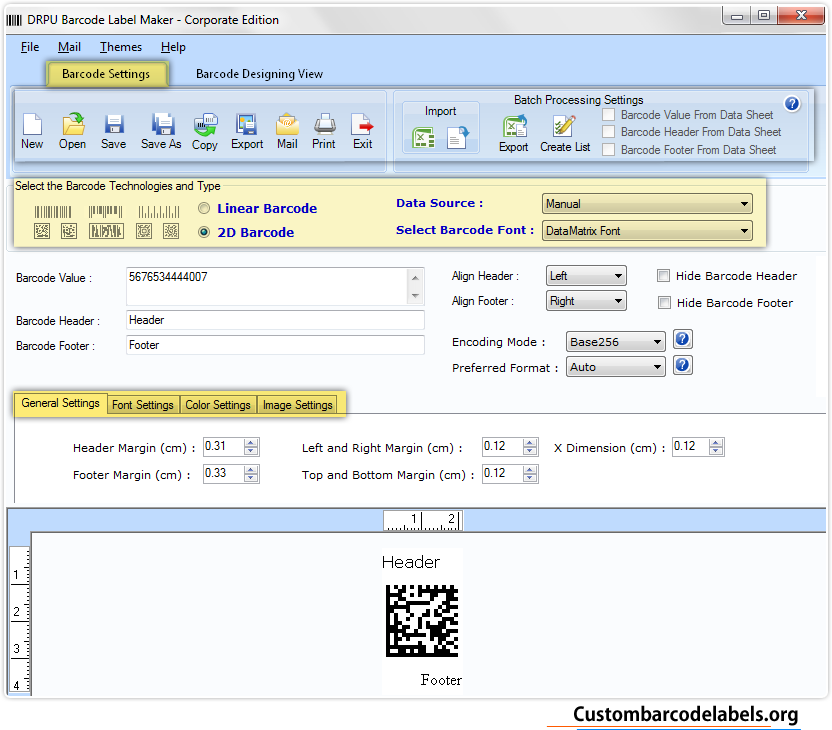The image size is (832, 730).
Task: Increase X Dimension with up arrow
Action: click(716, 442)
